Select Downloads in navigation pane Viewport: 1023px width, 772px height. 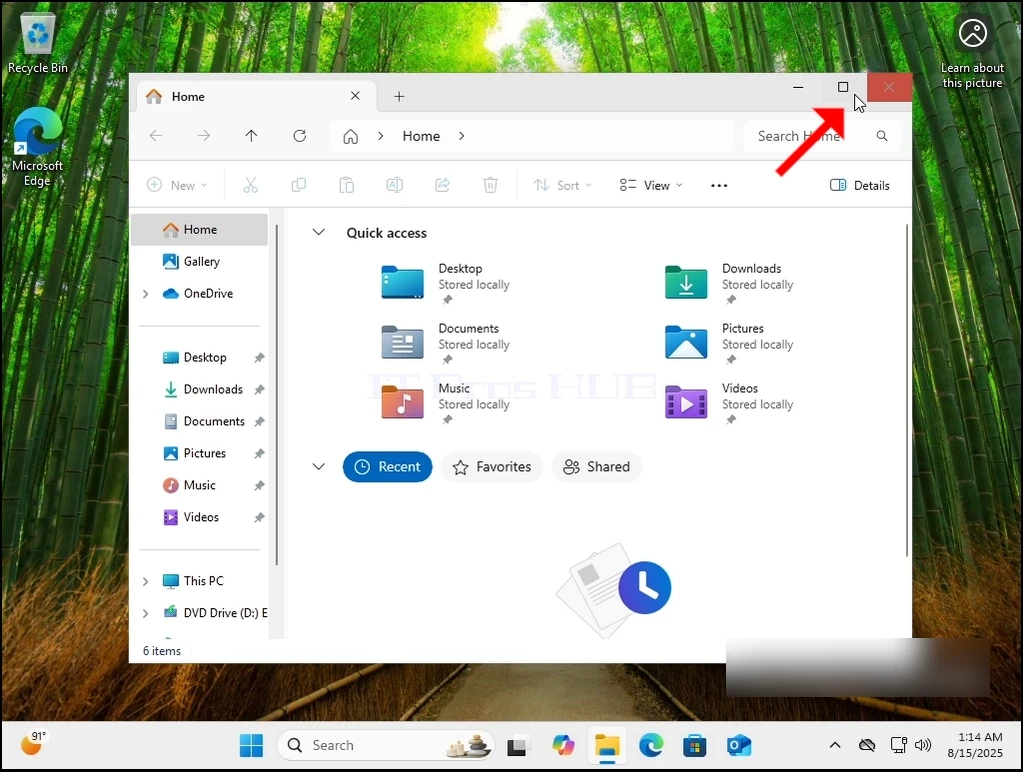(202, 390)
